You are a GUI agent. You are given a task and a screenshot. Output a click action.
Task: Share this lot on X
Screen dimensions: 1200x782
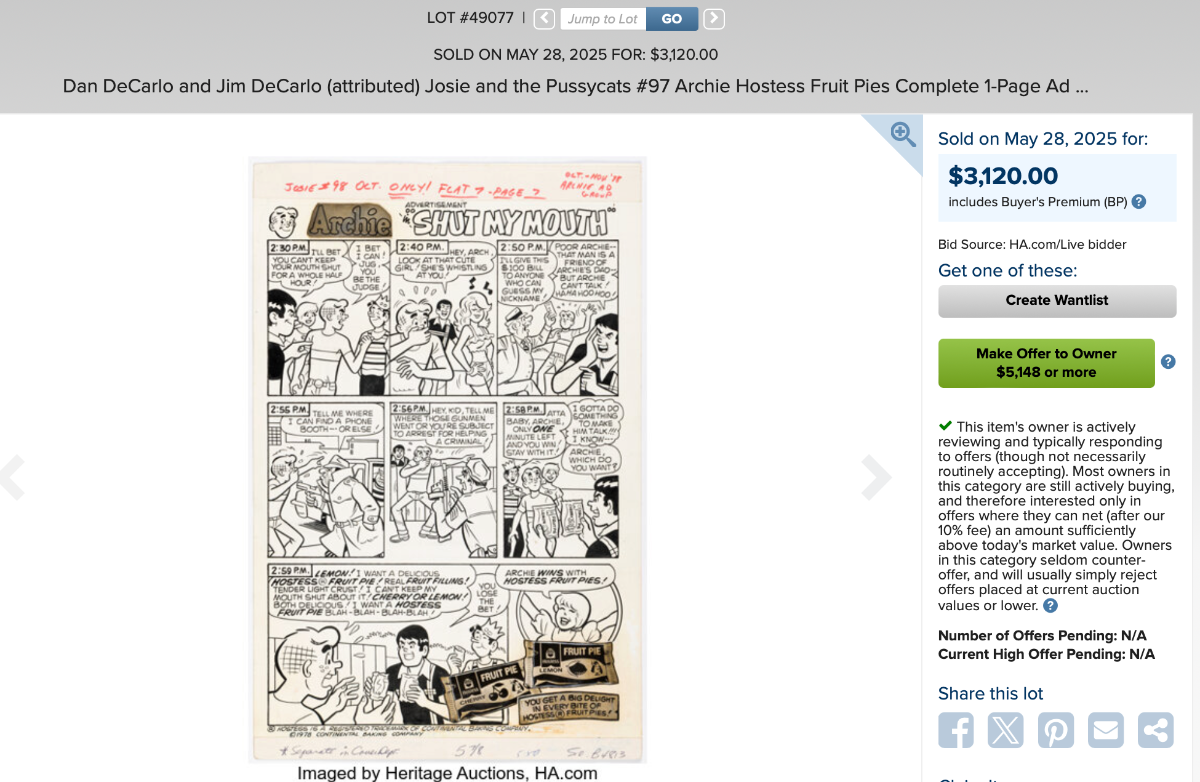tap(1006, 730)
